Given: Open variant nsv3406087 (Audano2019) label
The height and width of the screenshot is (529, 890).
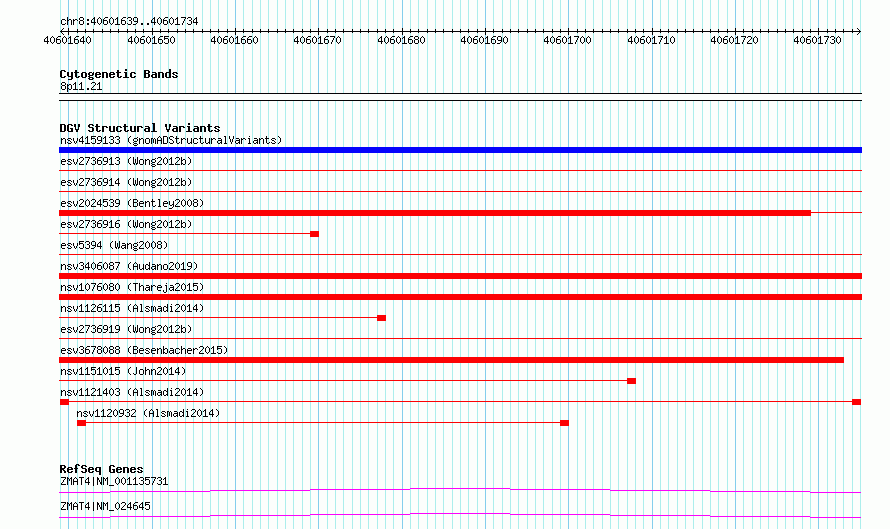Looking at the screenshot, I should pos(129,266).
